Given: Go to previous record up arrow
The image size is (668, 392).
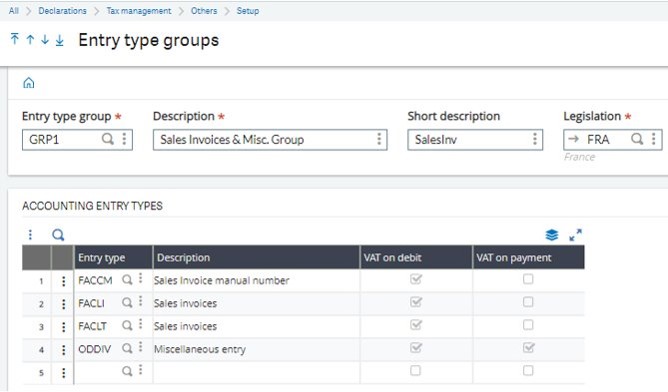Looking at the screenshot, I should [x=30, y=40].
